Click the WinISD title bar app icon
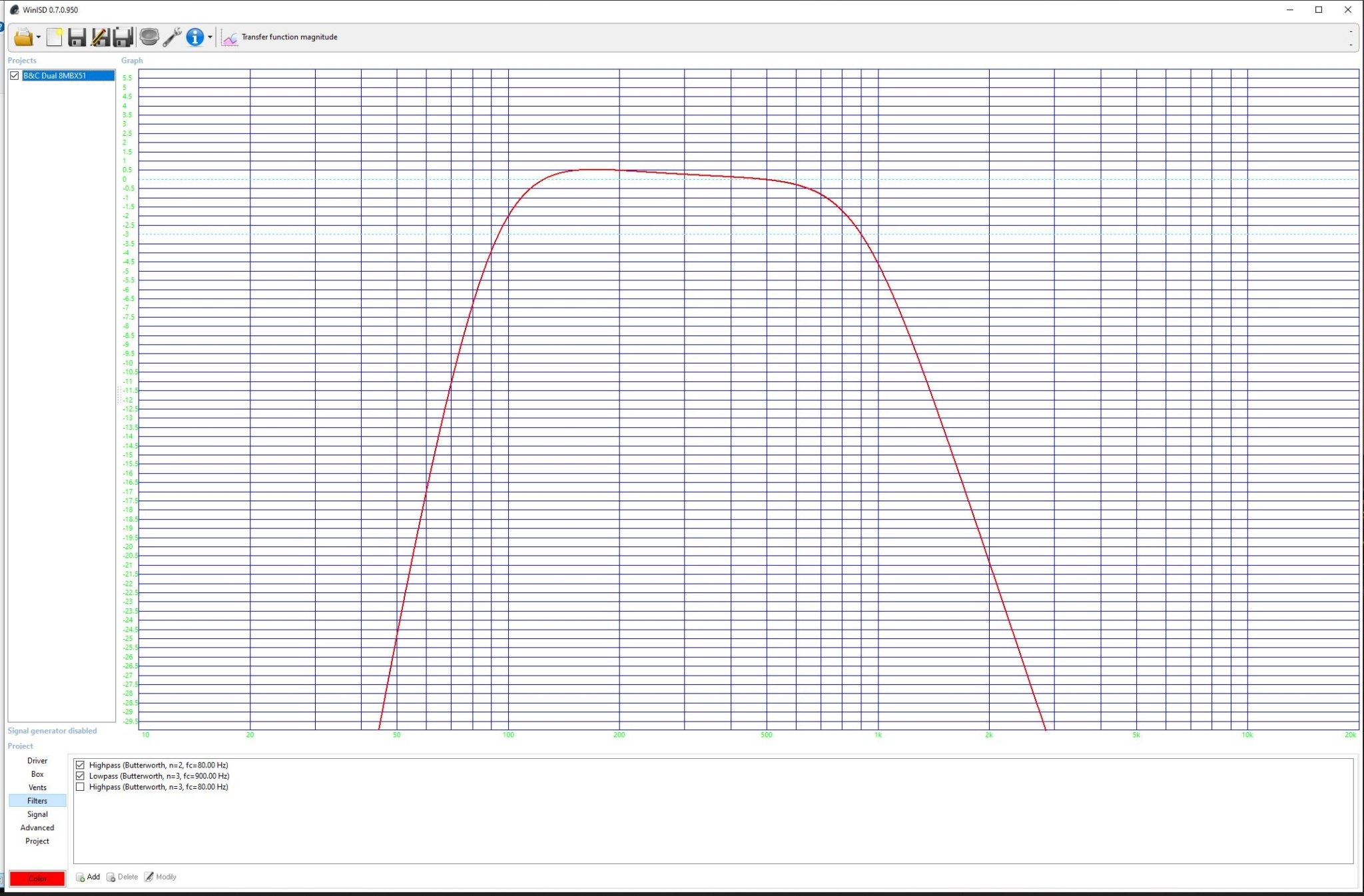Viewport: 1364px width, 896px height. point(14,10)
